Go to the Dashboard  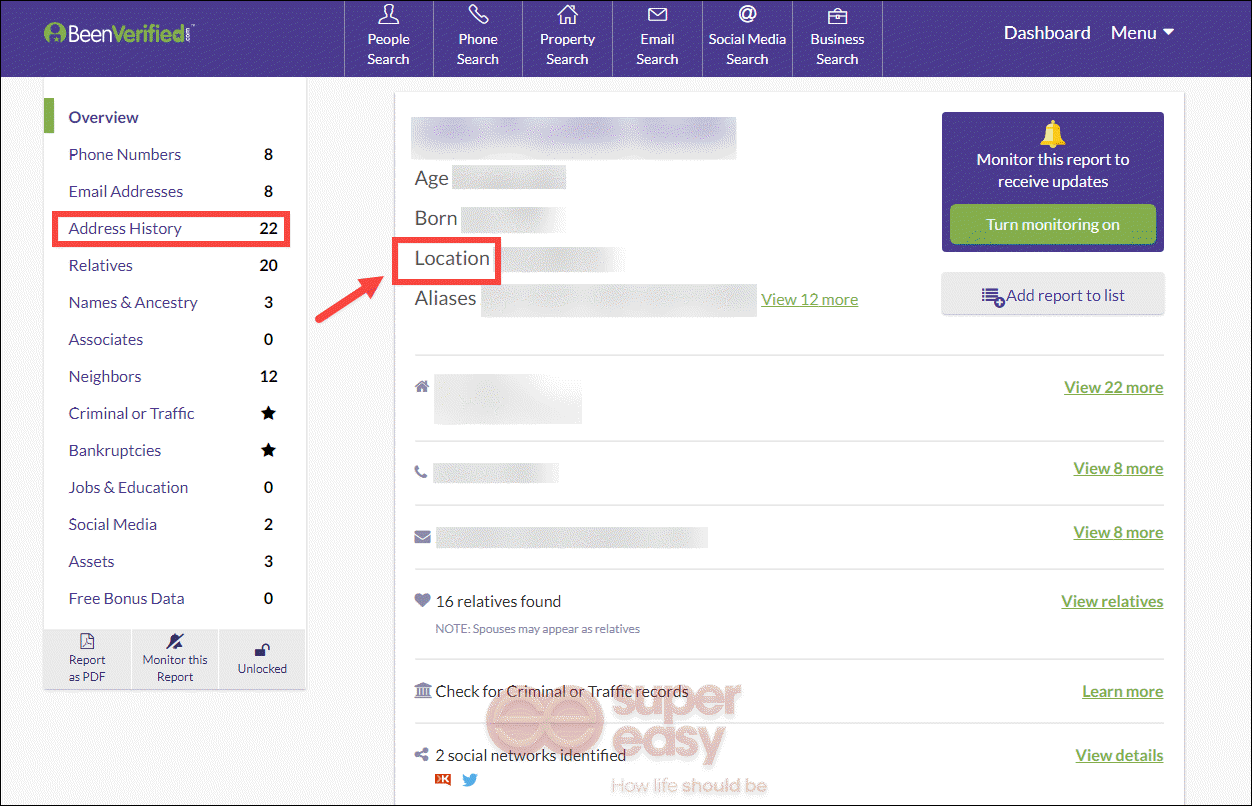[x=1047, y=33]
